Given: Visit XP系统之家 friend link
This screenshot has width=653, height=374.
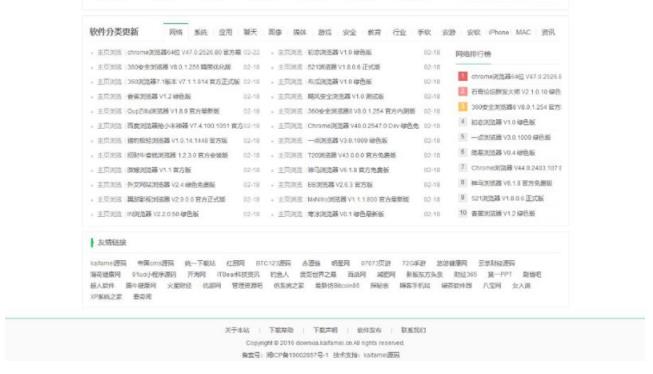Looking at the screenshot, I should coord(106,297).
